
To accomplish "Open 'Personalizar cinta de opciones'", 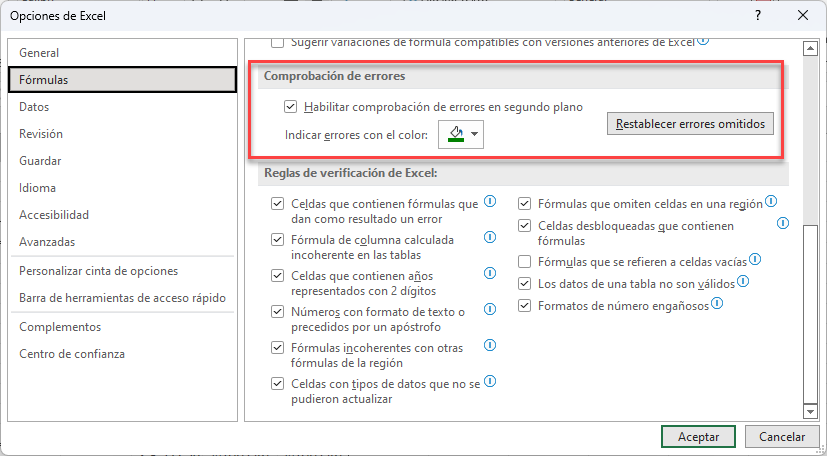I will (x=122, y=271).
